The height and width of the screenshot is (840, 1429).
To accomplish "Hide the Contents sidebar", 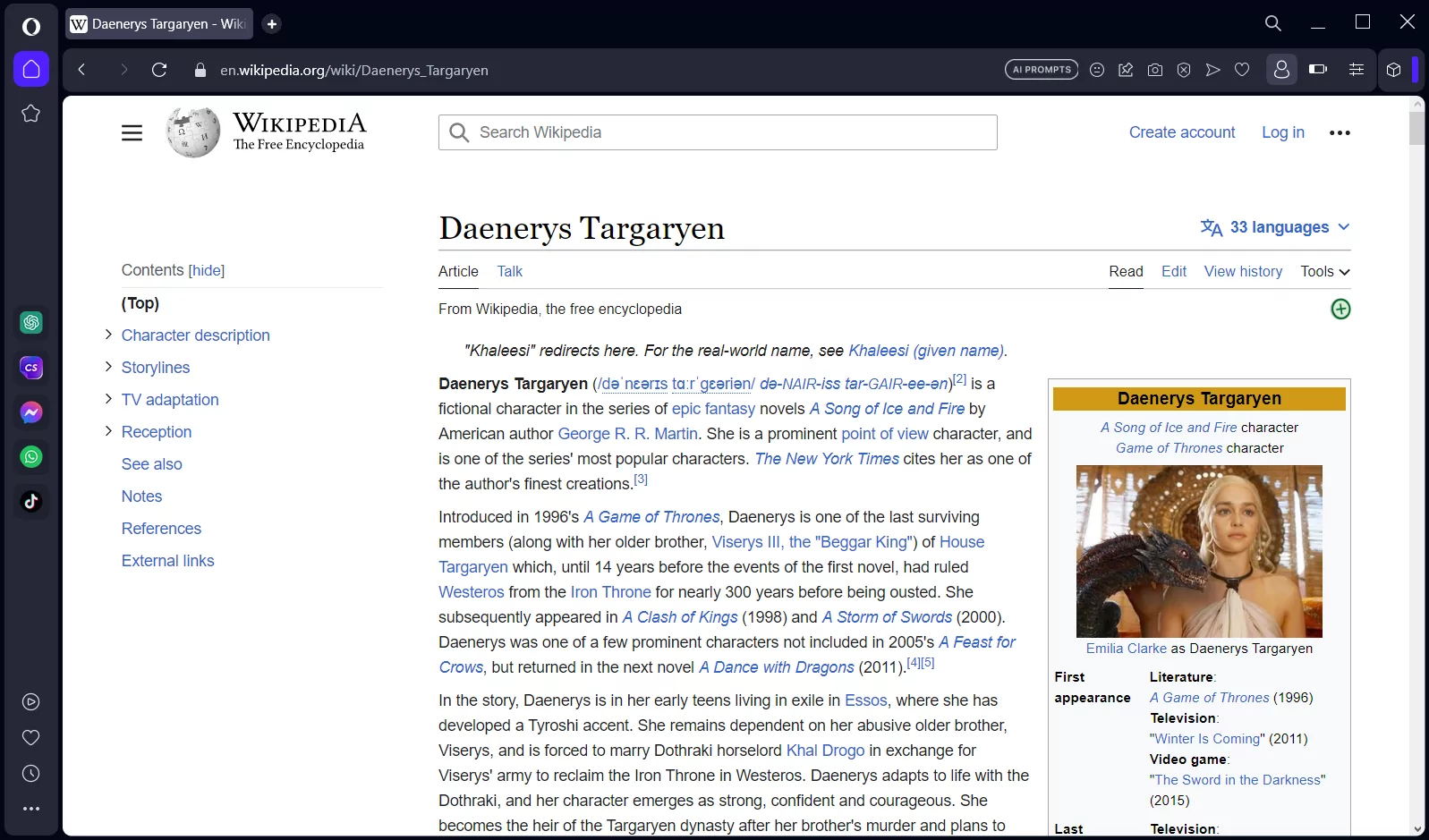I will coord(207,270).
